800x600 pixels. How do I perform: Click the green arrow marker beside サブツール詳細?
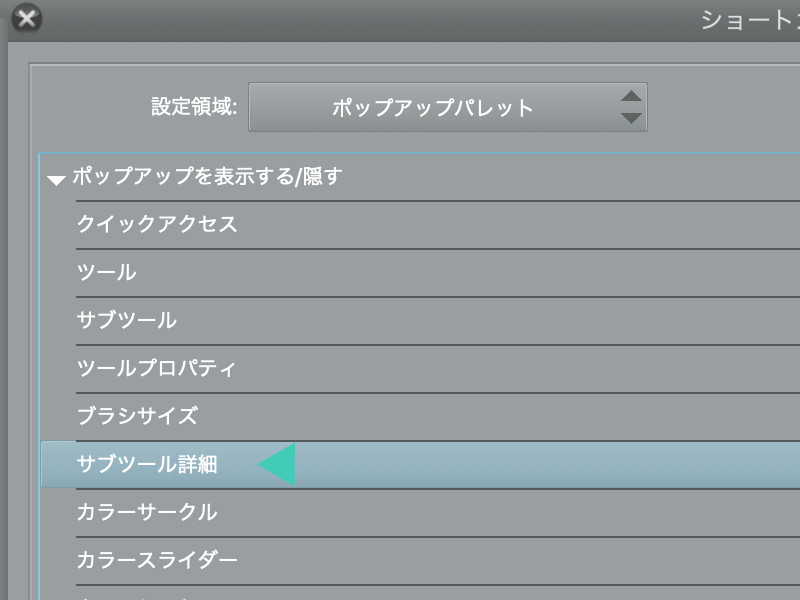point(278,465)
